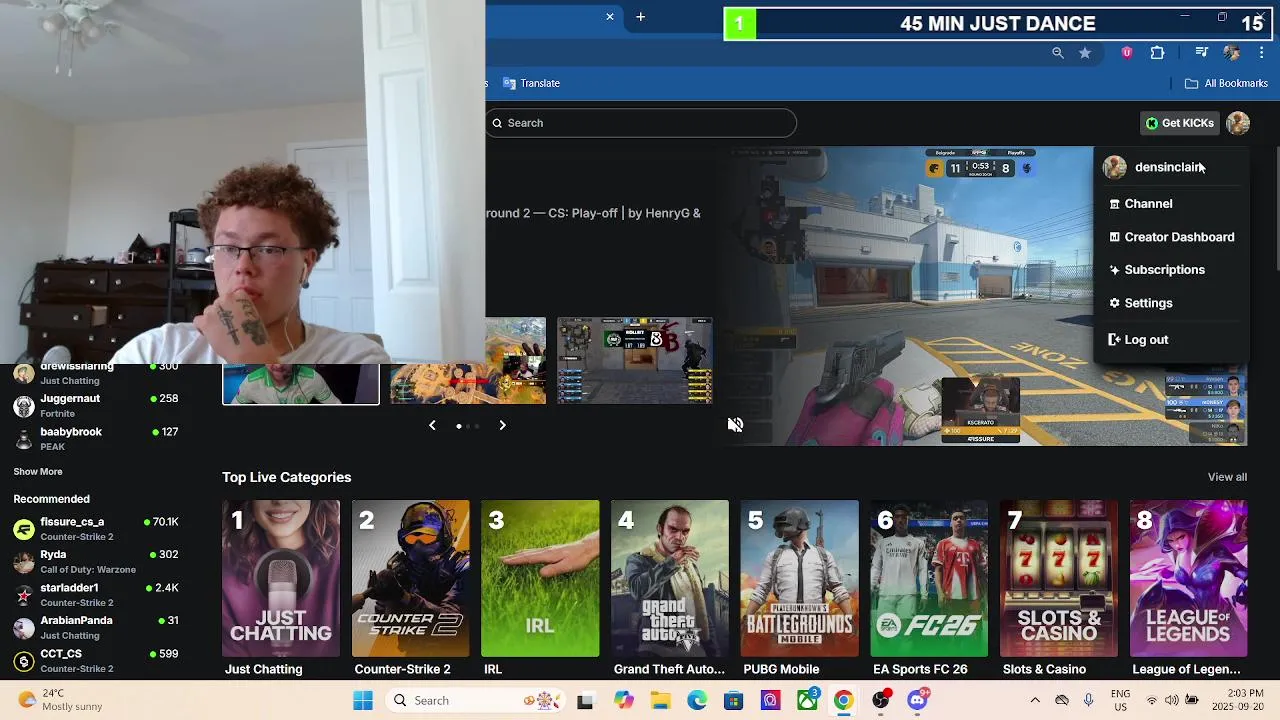Open the weather widget showing 24°C

[x=60, y=700]
